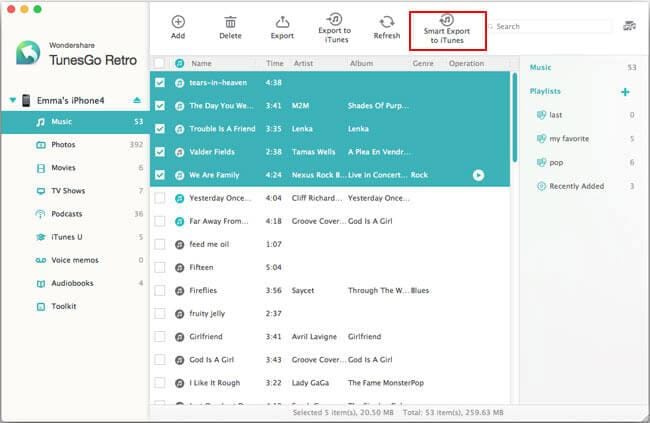Check the fruity jelly checkbox
The height and width of the screenshot is (423, 650).
pos(160,314)
